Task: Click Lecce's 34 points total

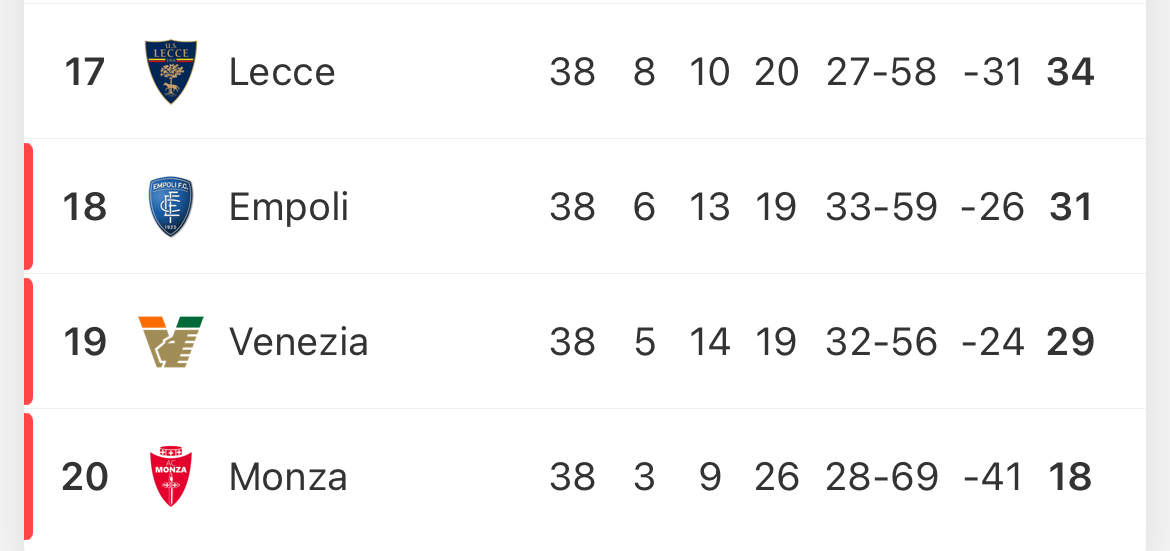Action: [1070, 72]
